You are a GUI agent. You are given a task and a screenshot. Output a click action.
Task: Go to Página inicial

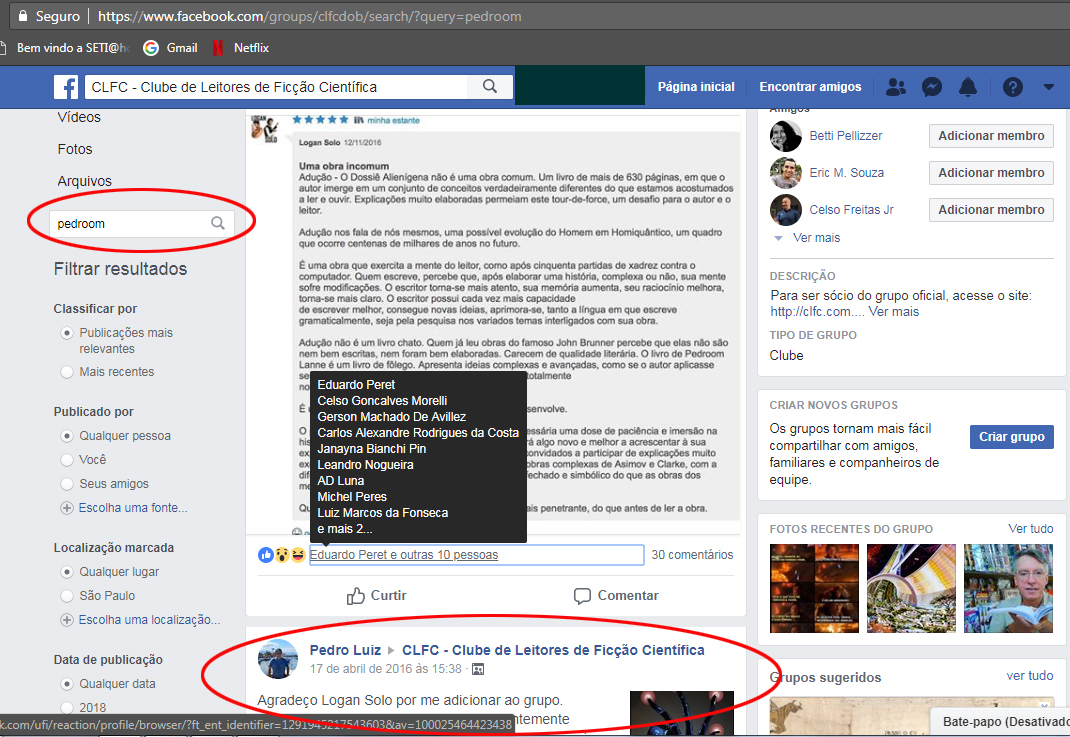pyautogui.click(x=696, y=87)
